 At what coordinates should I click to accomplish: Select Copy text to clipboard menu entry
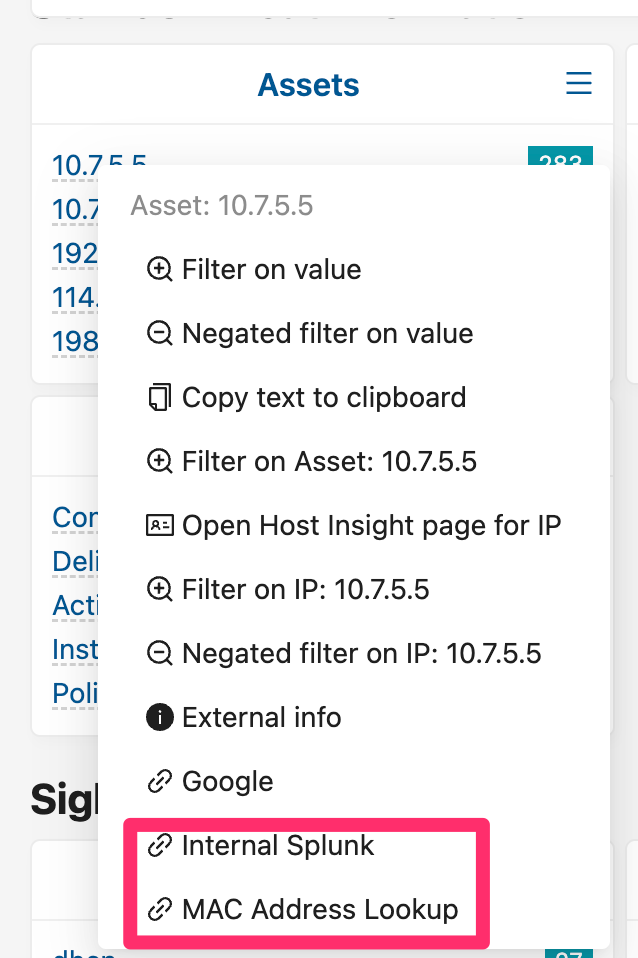point(324,397)
